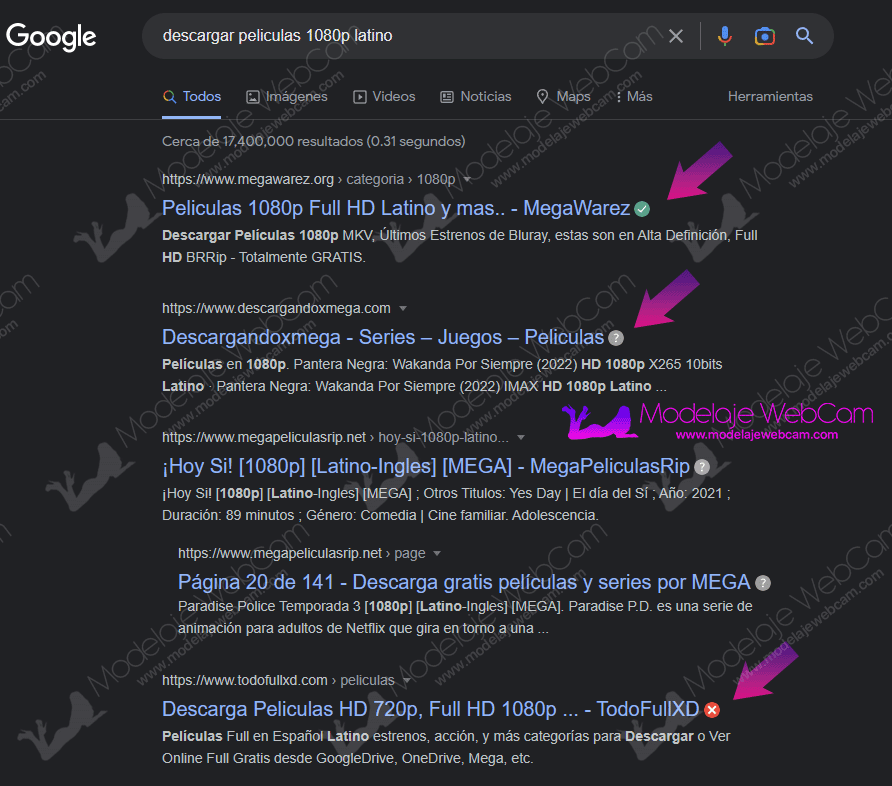Click the Google logo

click(51, 37)
